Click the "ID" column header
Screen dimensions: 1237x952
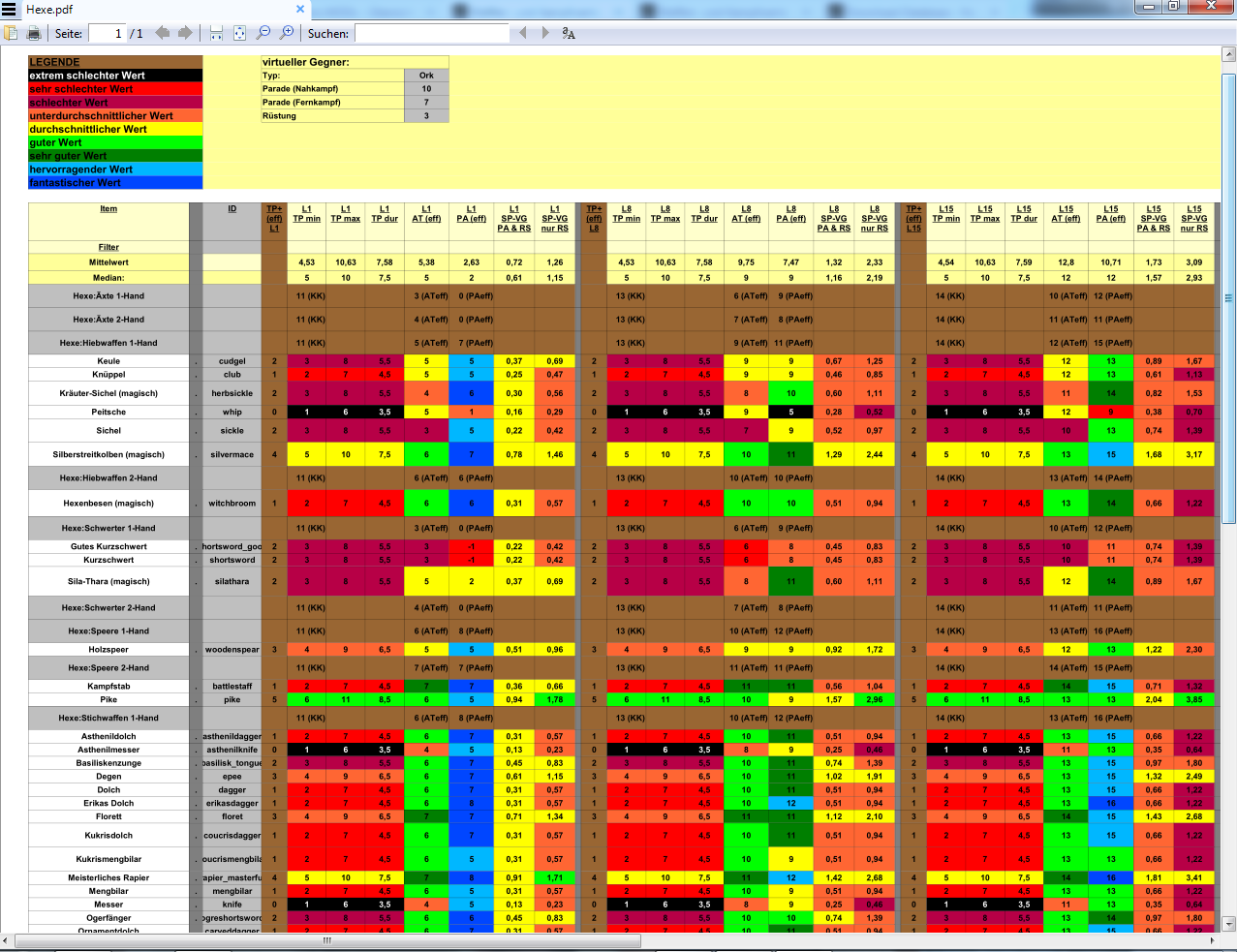(x=232, y=208)
